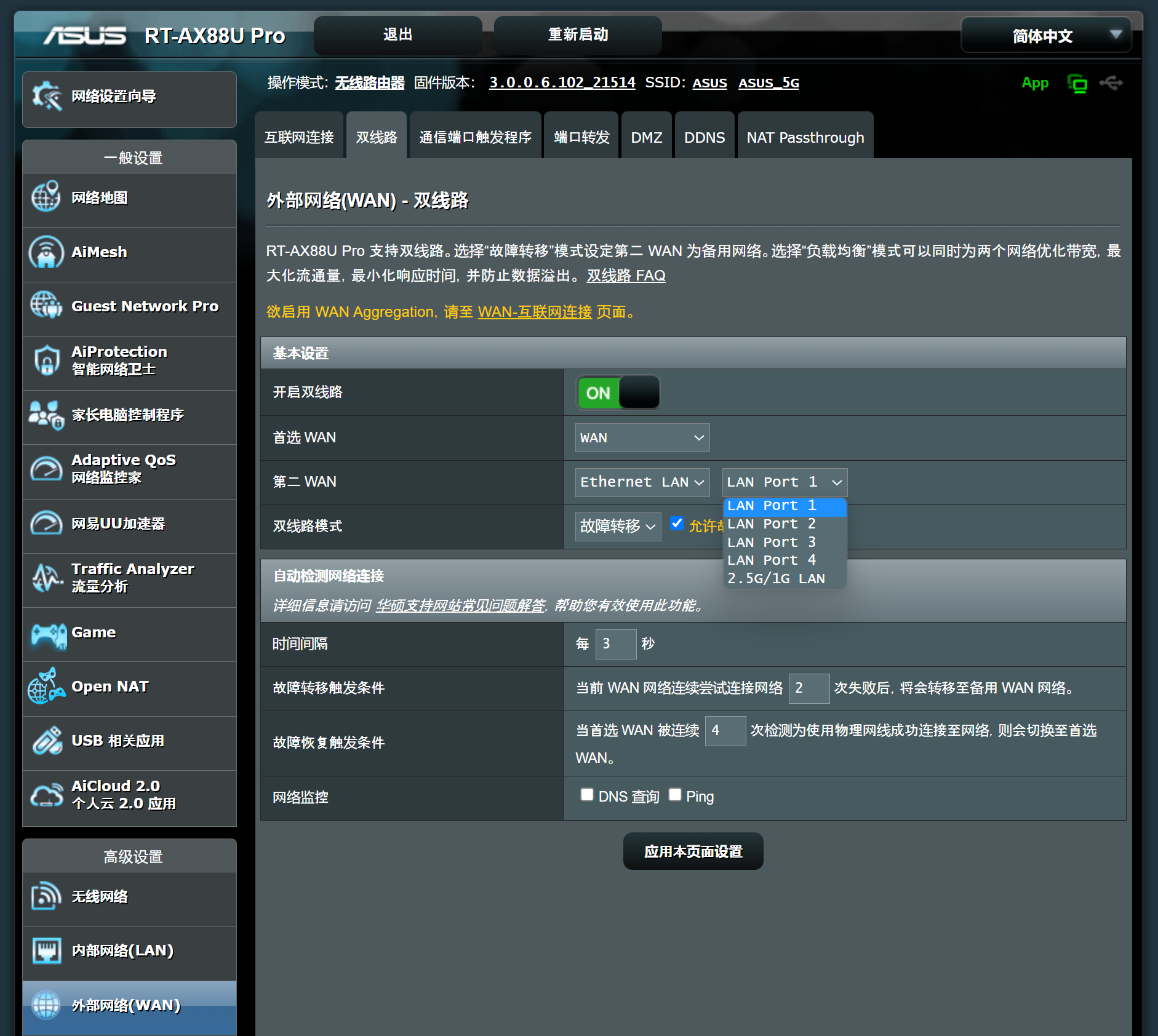Click the failback trigger count field

tap(725, 731)
